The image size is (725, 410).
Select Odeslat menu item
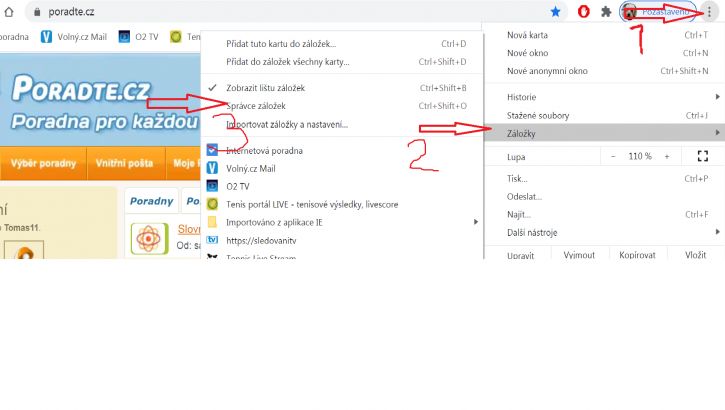coord(604,196)
